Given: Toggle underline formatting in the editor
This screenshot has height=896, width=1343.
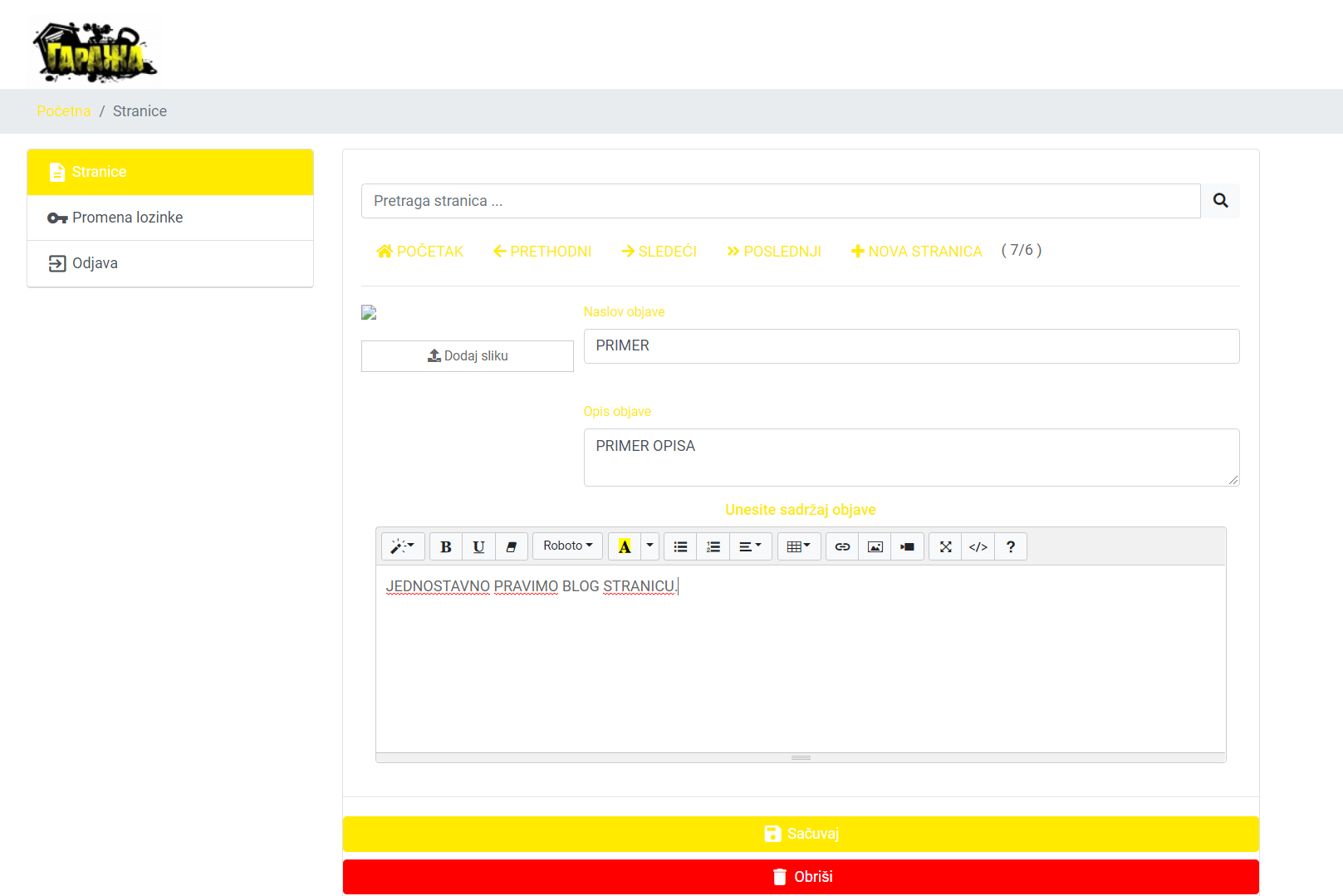Looking at the screenshot, I should [478, 546].
